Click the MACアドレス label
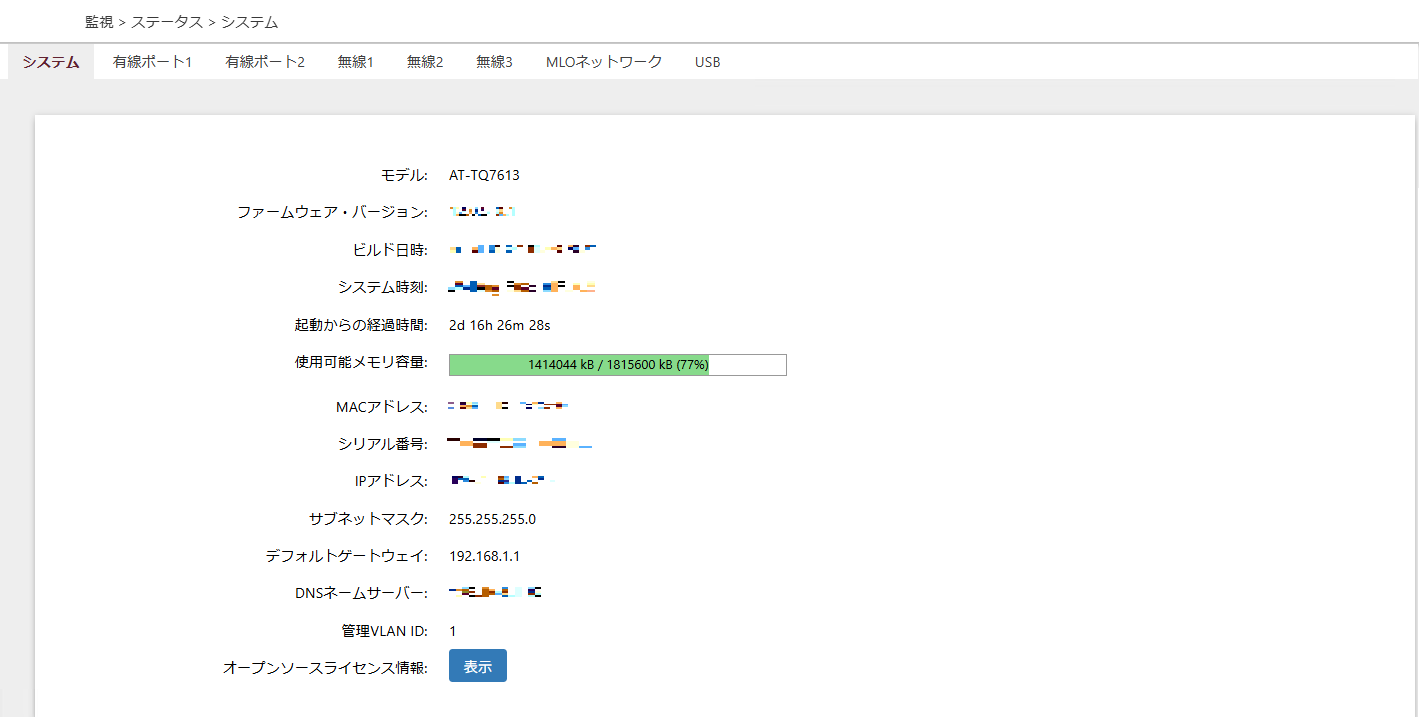Screen dimensions: 1419x717 tap(382, 407)
